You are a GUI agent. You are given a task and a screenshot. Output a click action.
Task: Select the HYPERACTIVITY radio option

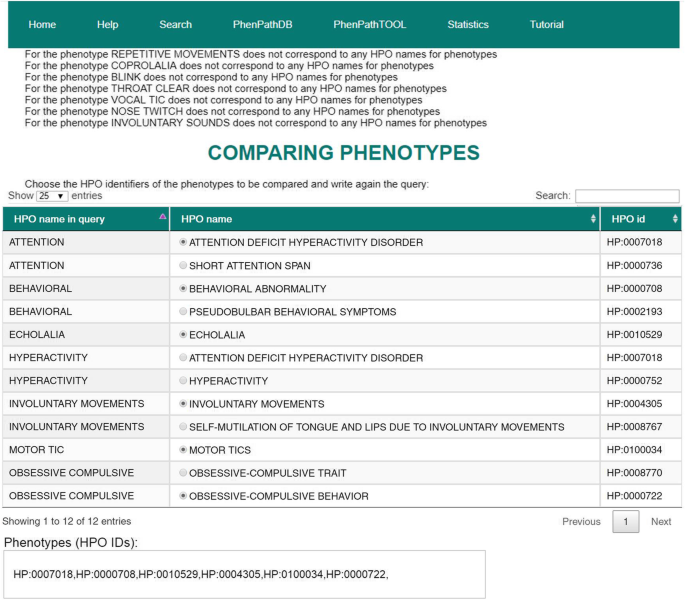click(x=182, y=381)
